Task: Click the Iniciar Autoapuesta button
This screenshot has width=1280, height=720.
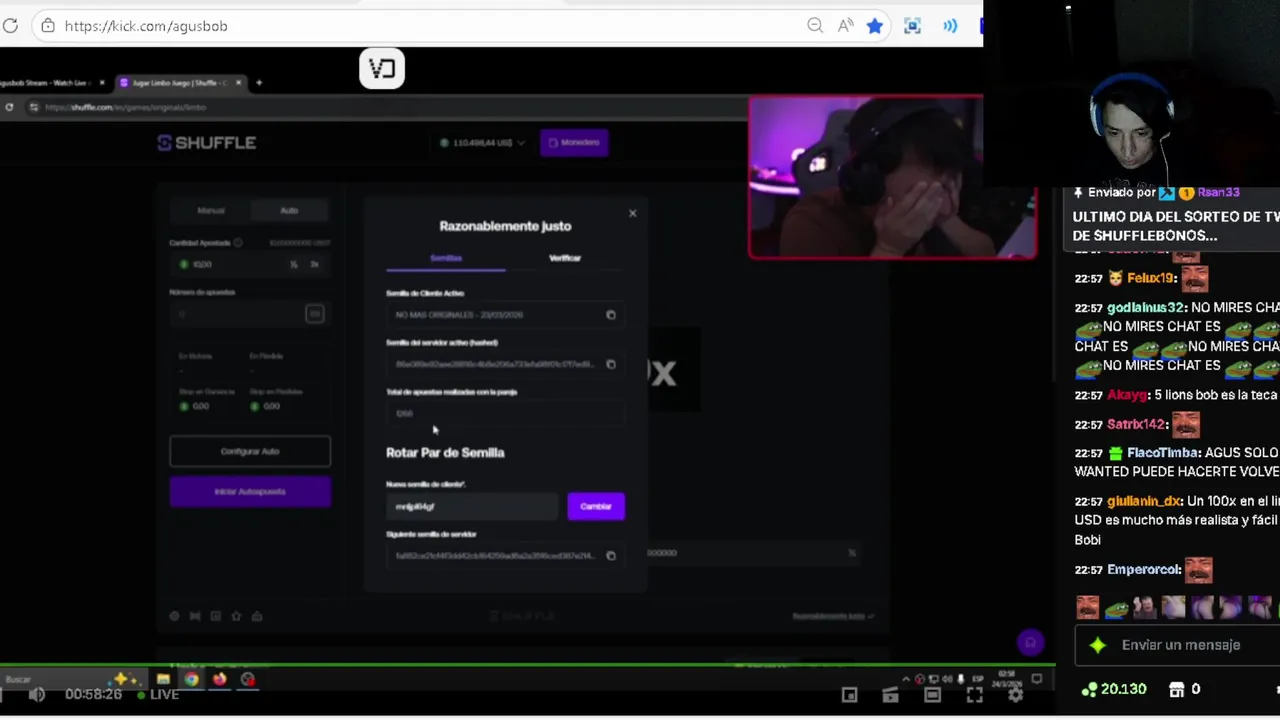Action: 250,491
